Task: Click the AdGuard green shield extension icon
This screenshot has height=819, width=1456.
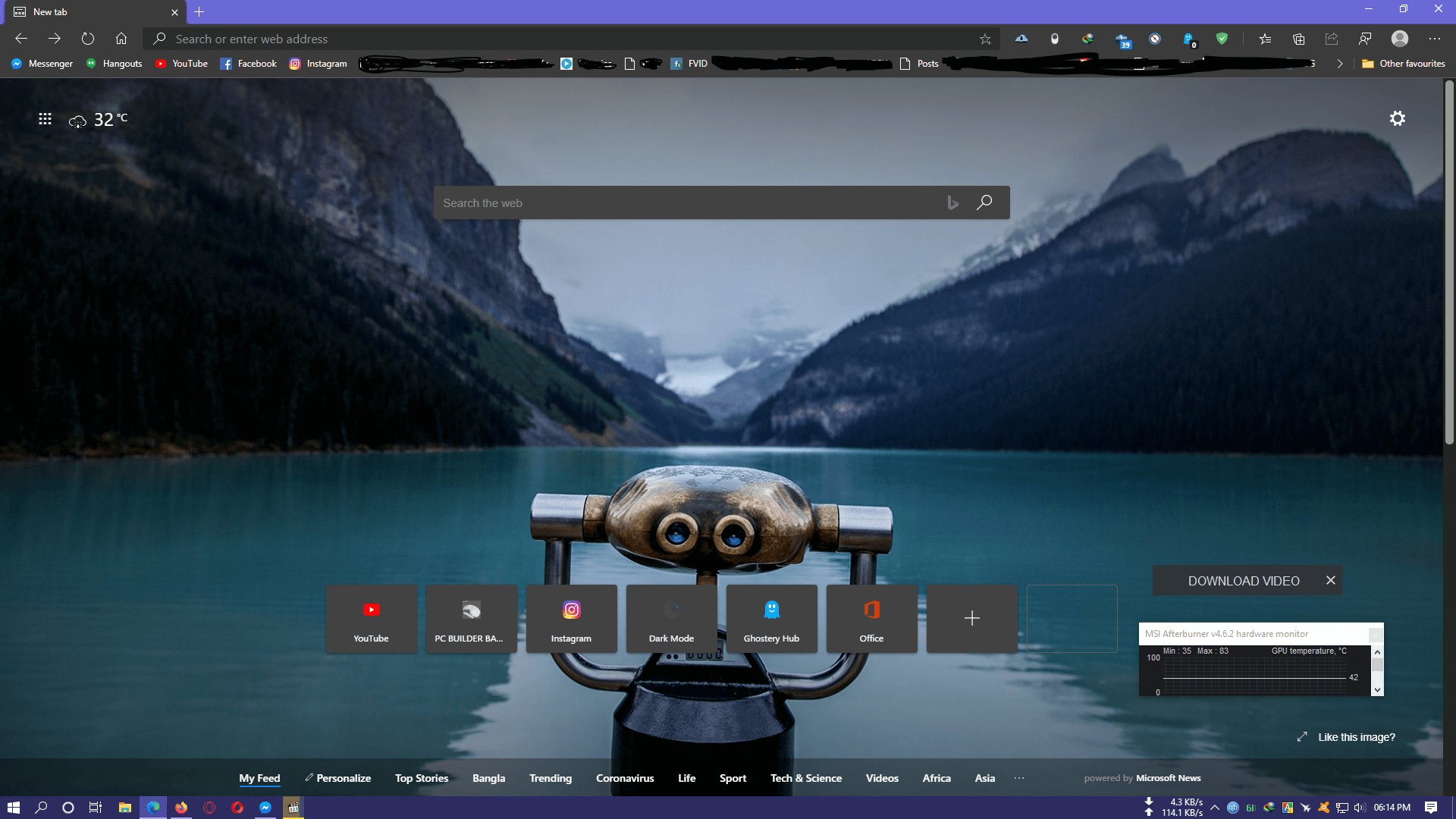Action: [x=1222, y=39]
